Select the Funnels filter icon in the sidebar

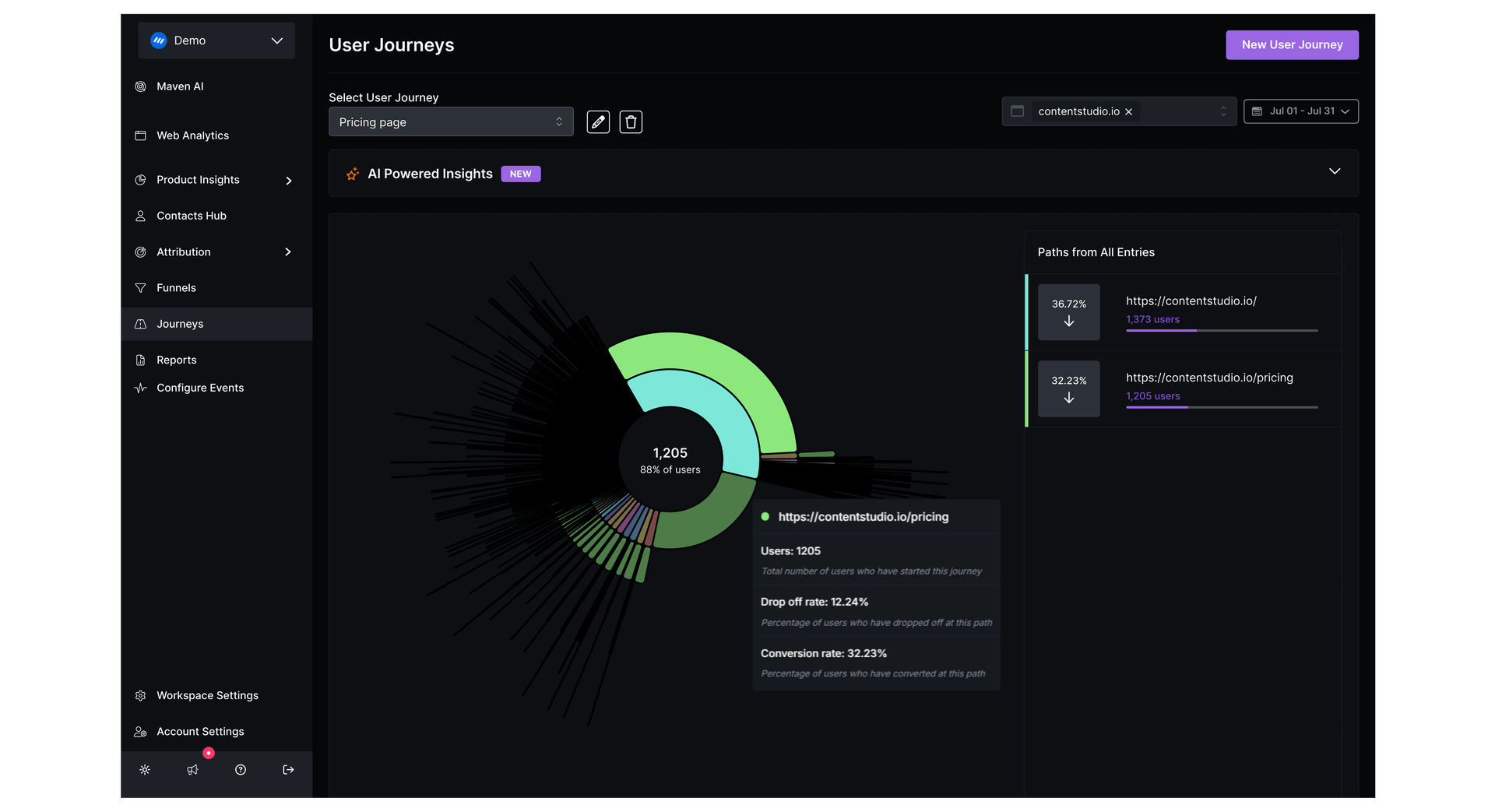click(141, 287)
